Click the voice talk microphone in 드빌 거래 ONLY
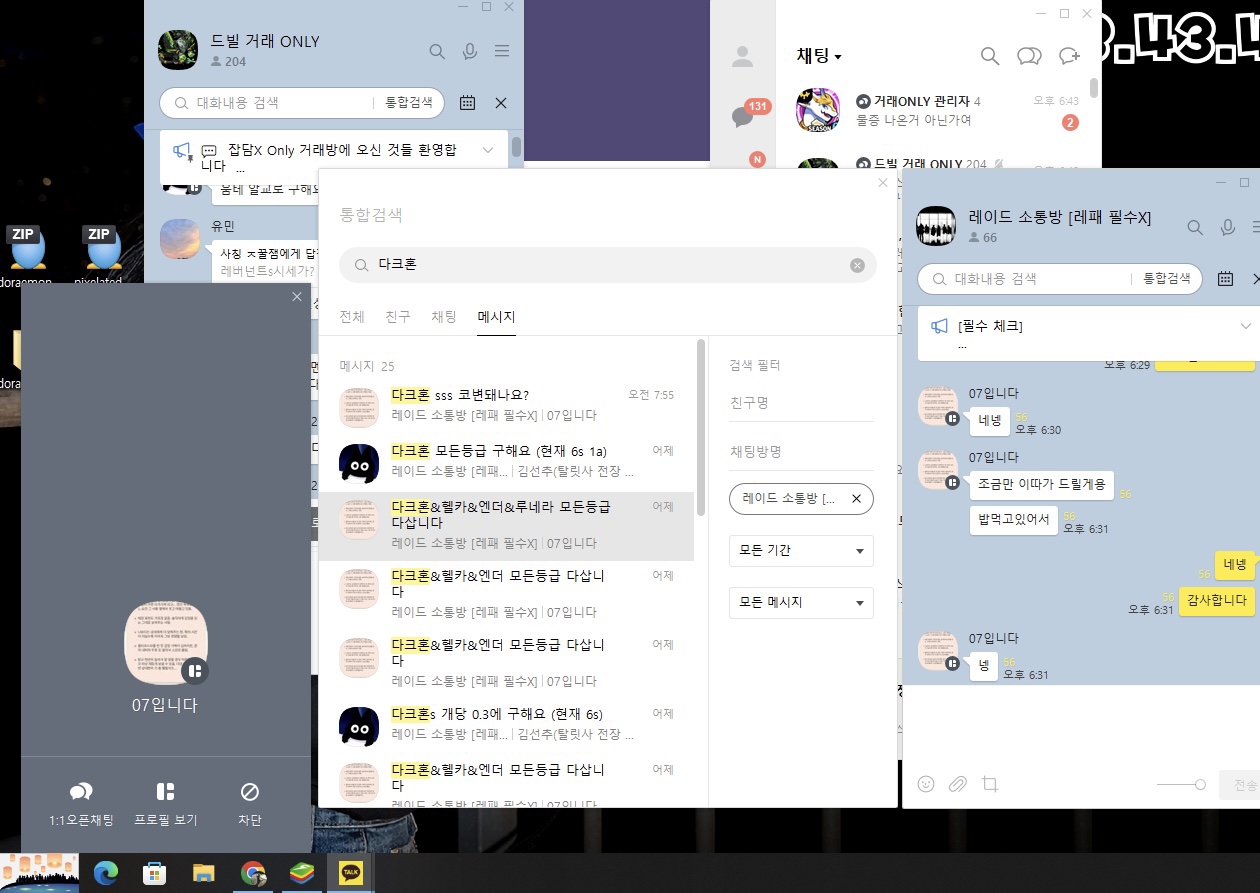Viewport: 1260px width, 893px height. pos(470,52)
